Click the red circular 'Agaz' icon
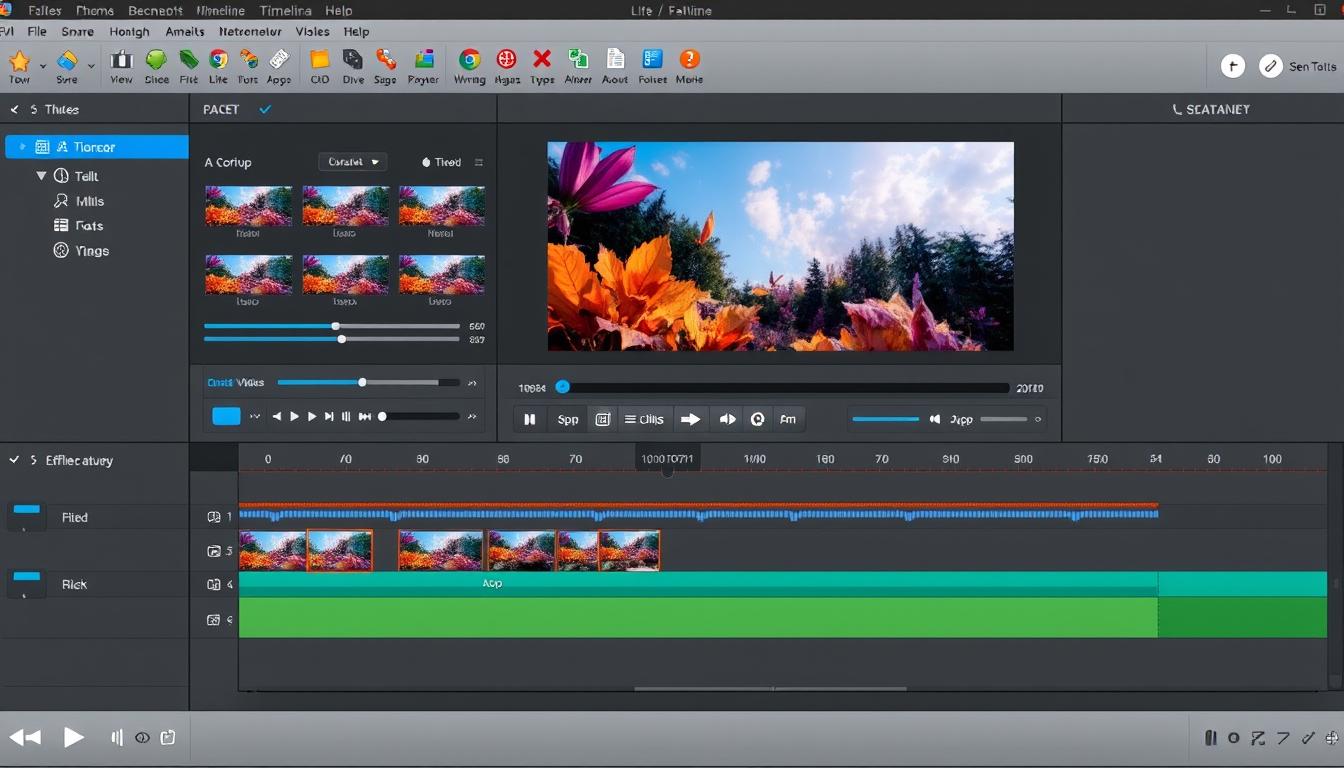Image resolution: width=1344 pixels, height=768 pixels. pos(507,60)
